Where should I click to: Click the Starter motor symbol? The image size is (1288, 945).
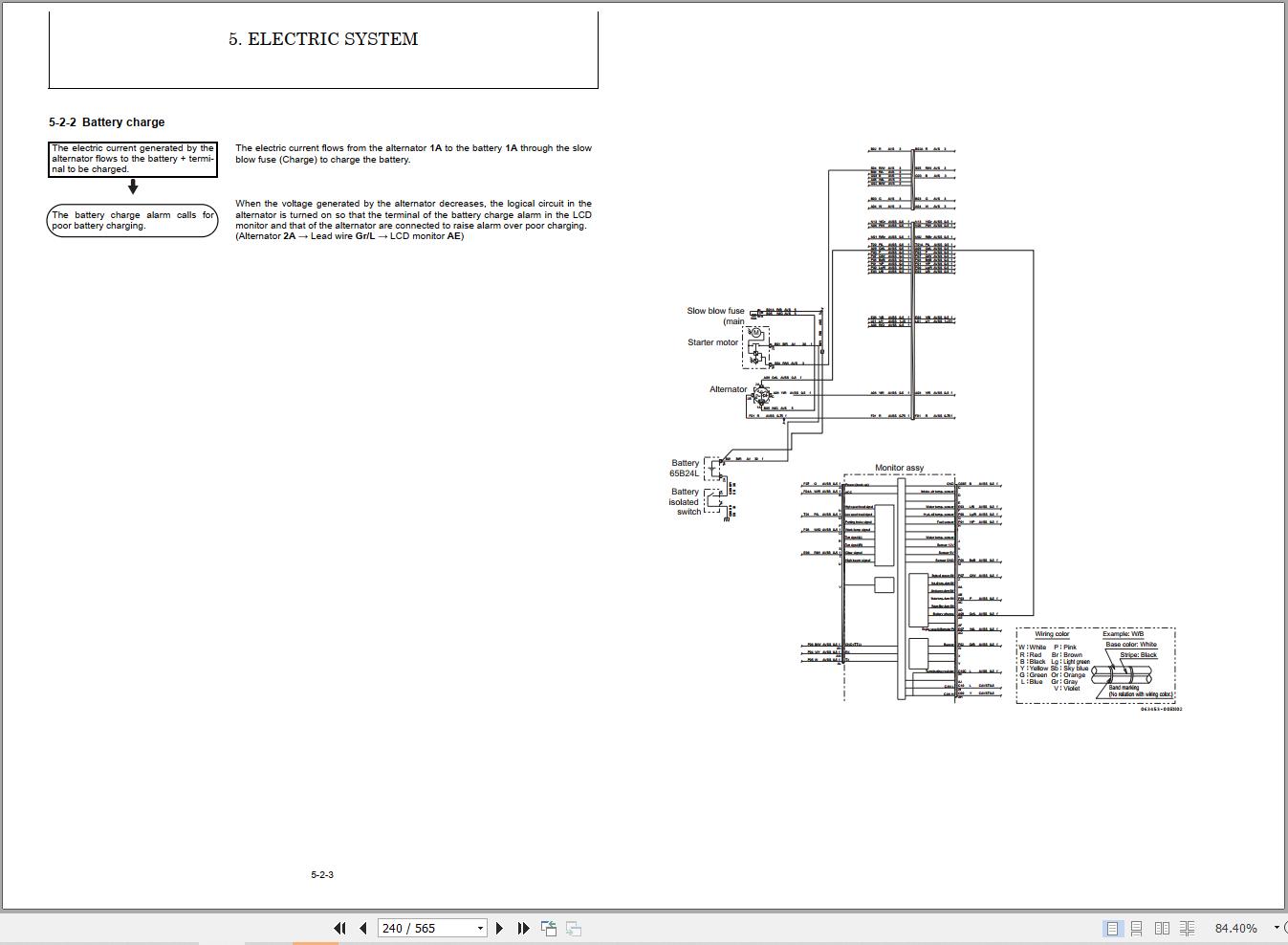[755, 345]
